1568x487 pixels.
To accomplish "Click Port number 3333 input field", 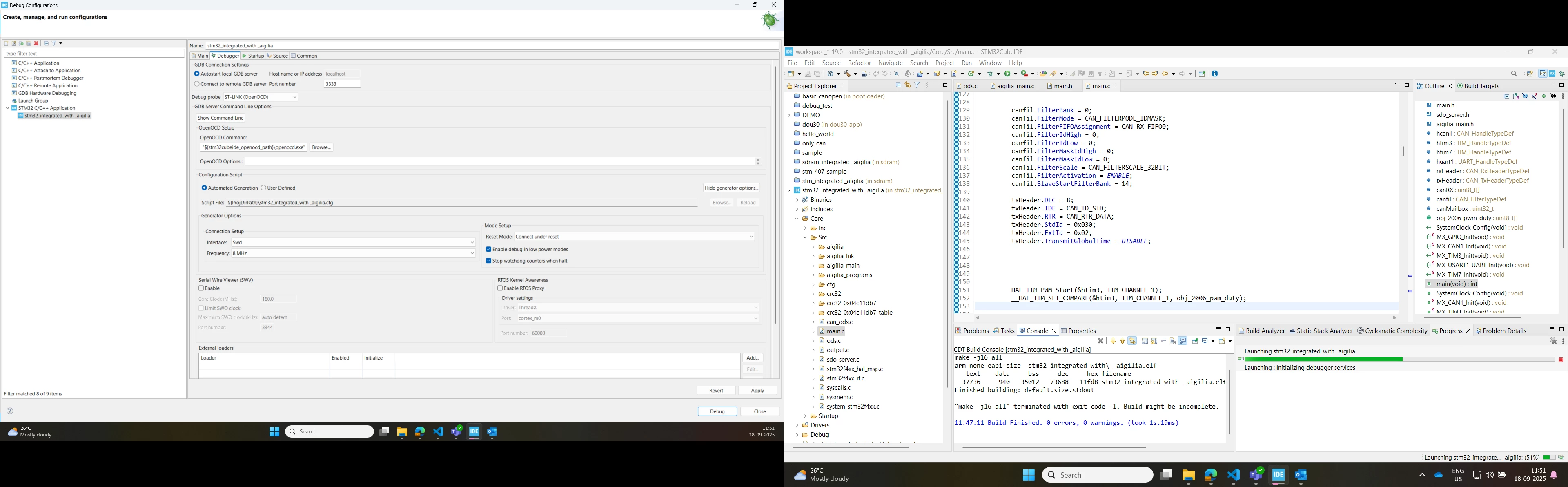I will point(342,84).
